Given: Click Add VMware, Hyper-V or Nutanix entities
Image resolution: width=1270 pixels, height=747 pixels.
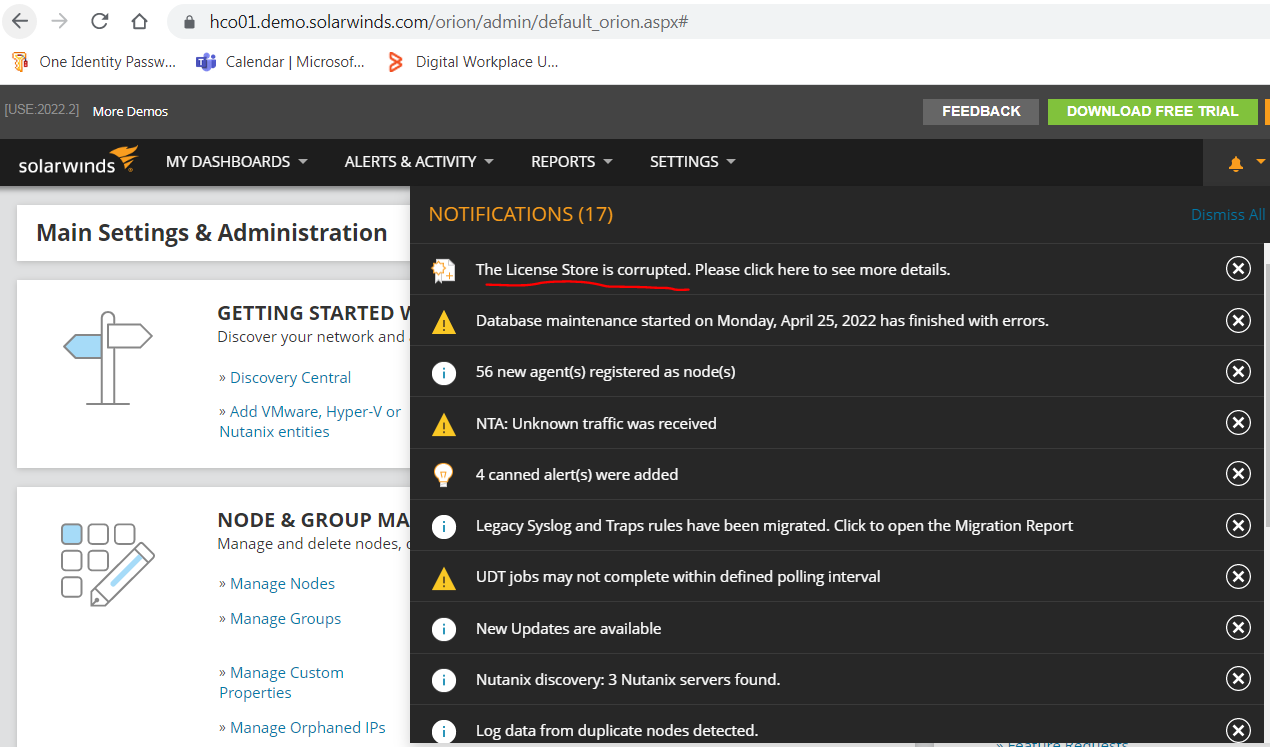Looking at the screenshot, I should point(310,421).
